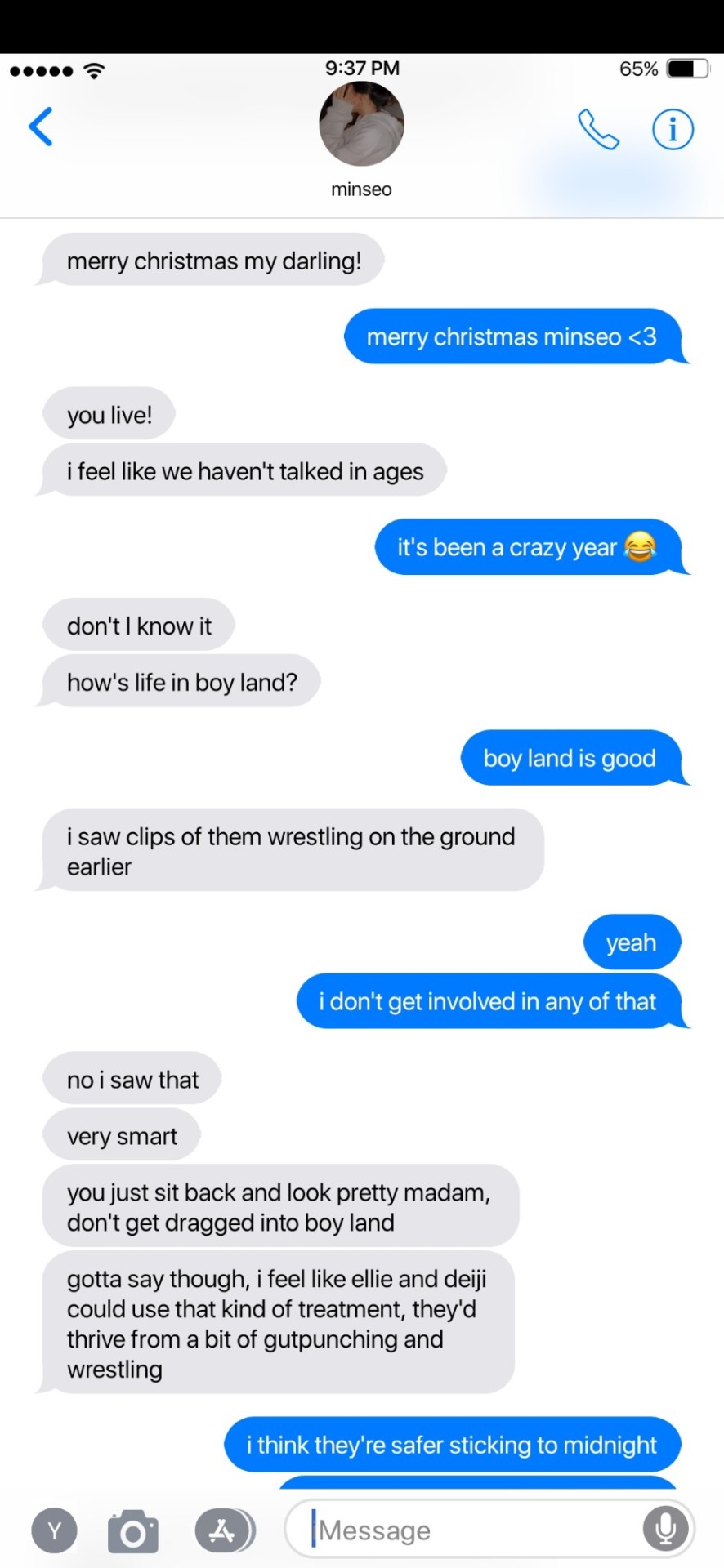Viewport: 724px width, 1568px height.
Task: Tap the Wi-Fi signal icon in the status bar
Action: coord(95,70)
